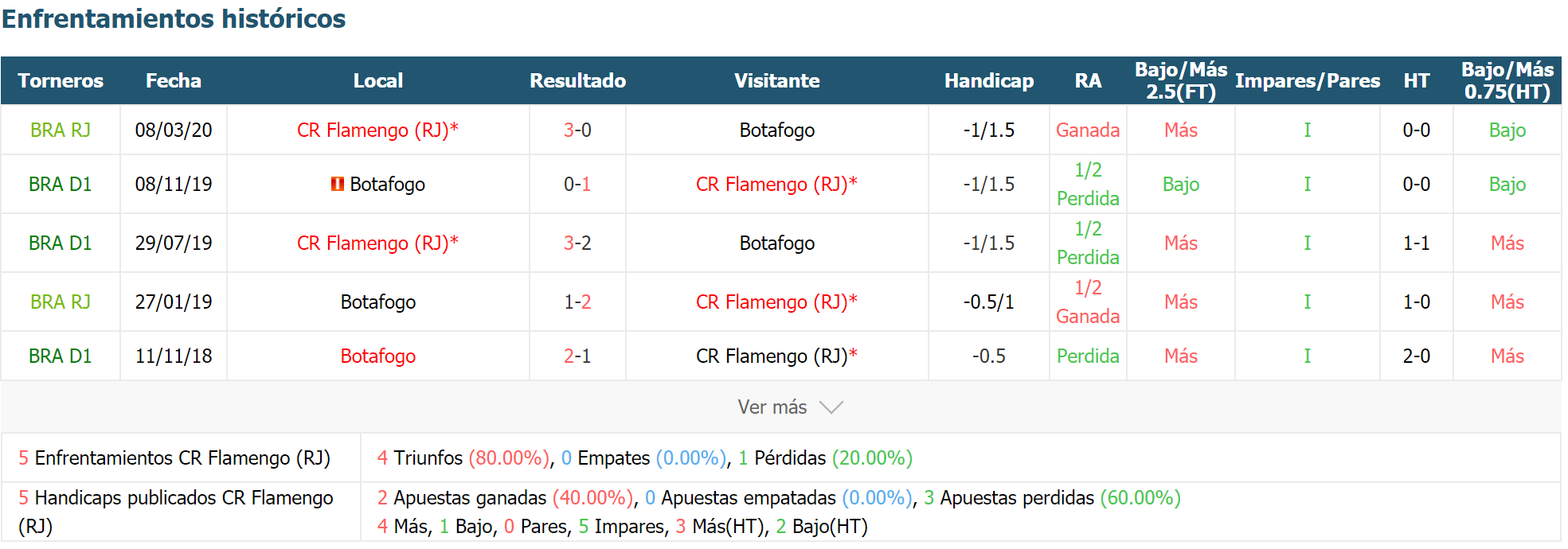Open the BRA RJ tournament for 27/01/19
Image resolution: width=1568 pixels, height=549 pixels.
61,302
